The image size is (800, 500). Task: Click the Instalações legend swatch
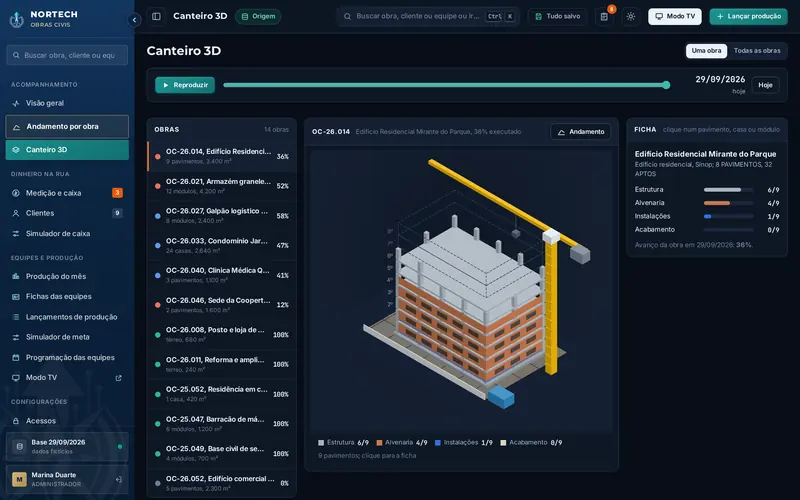(438, 443)
